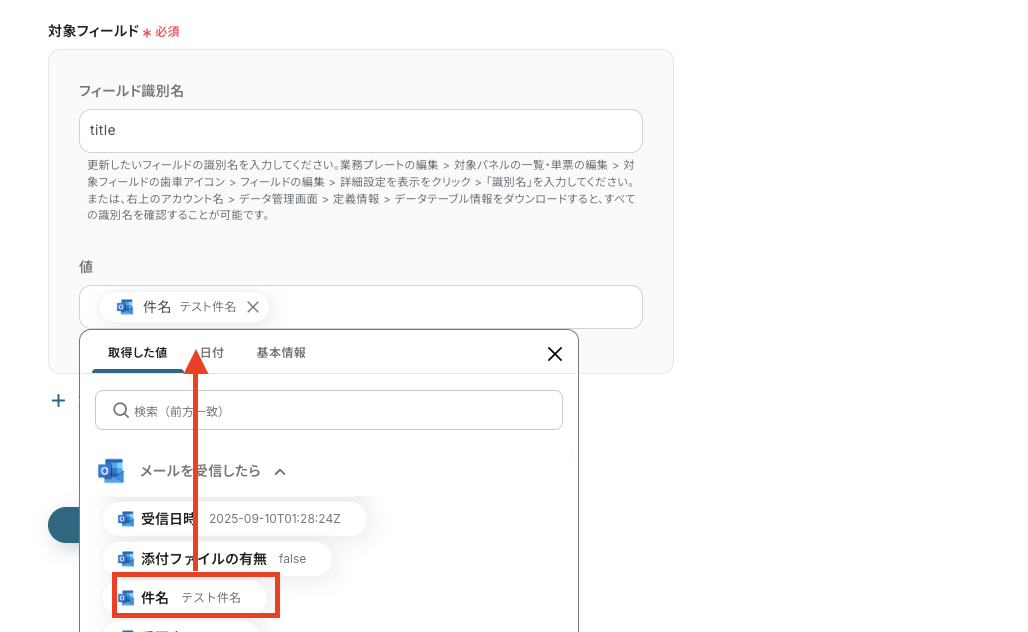
Task: Switch to the 取得した値 tab
Action: (x=138, y=353)
